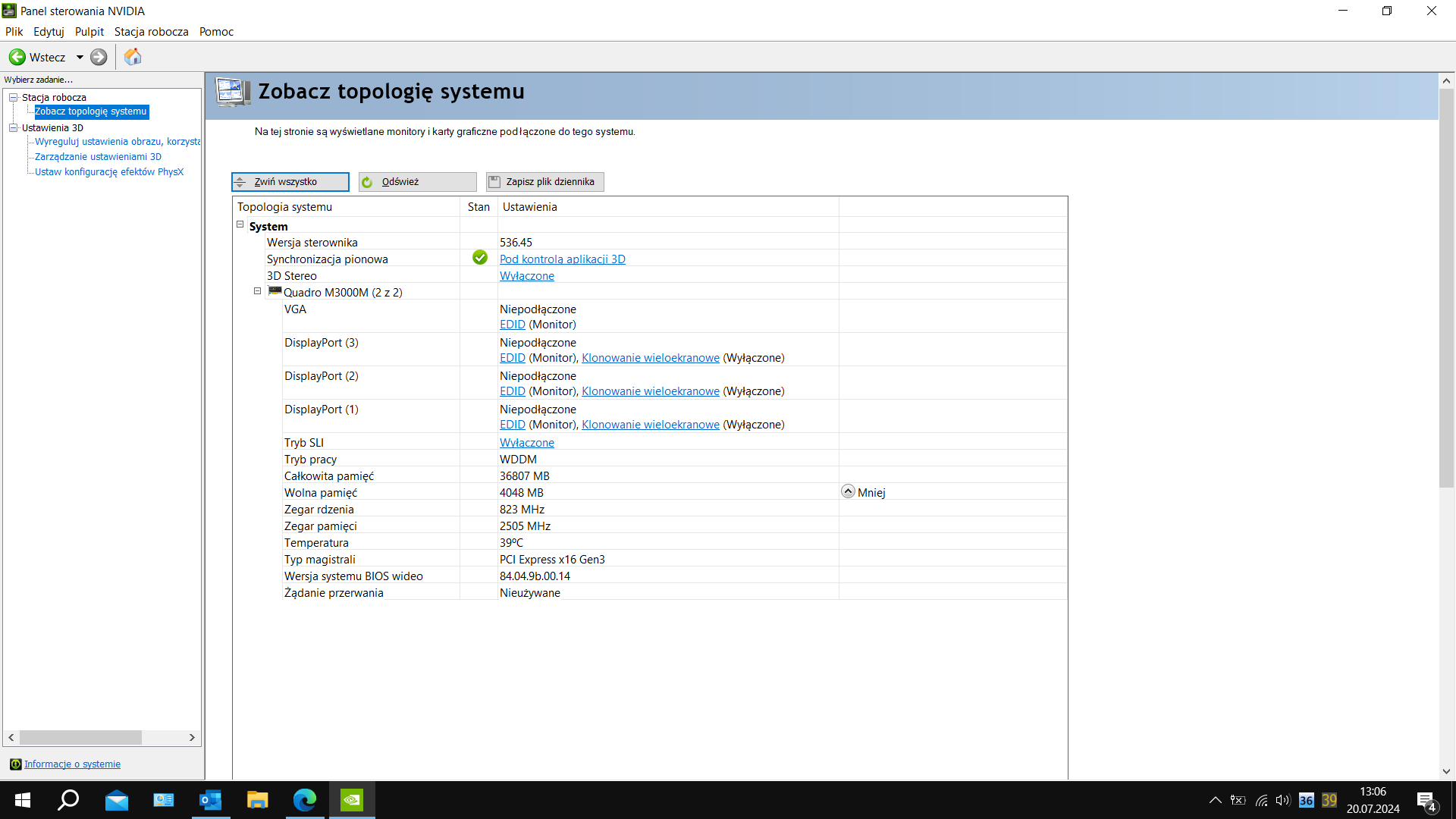Screen dimensions: 1456x819
Task: Click the Ustawienia column header
Action: tap(668, 207)
